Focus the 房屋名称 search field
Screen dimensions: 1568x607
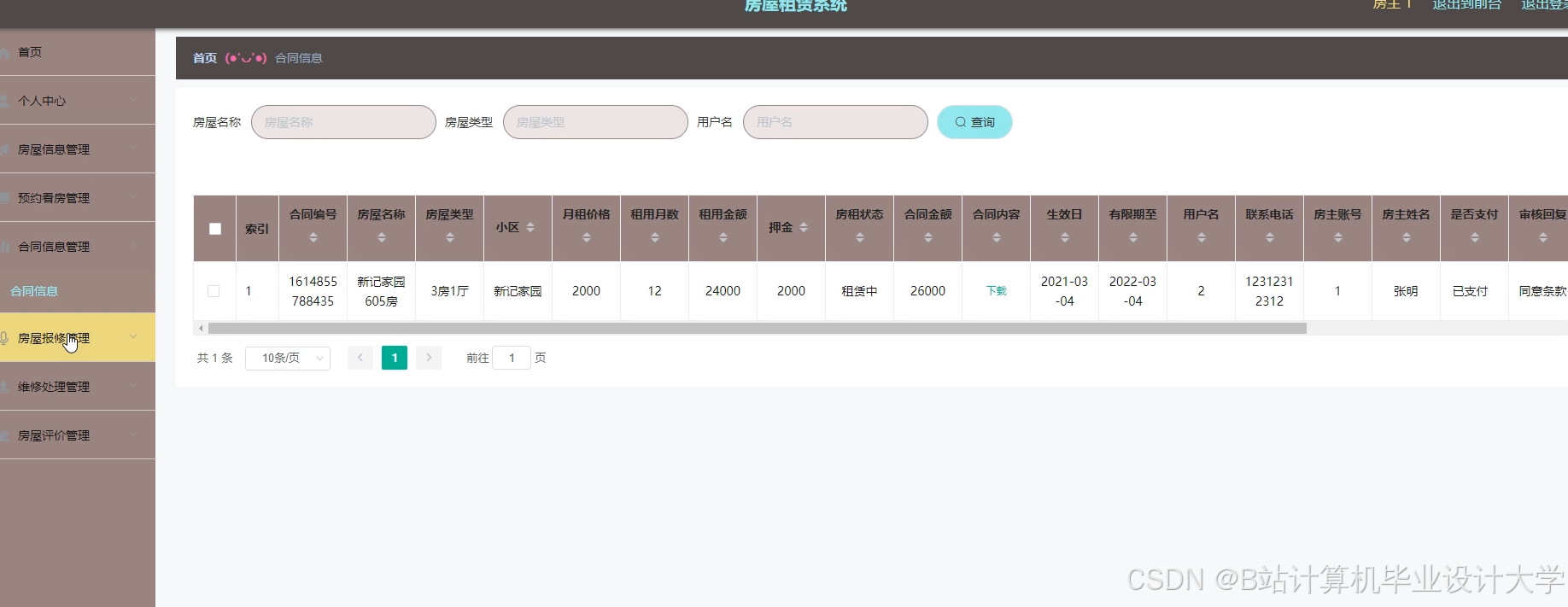(343, 122)
